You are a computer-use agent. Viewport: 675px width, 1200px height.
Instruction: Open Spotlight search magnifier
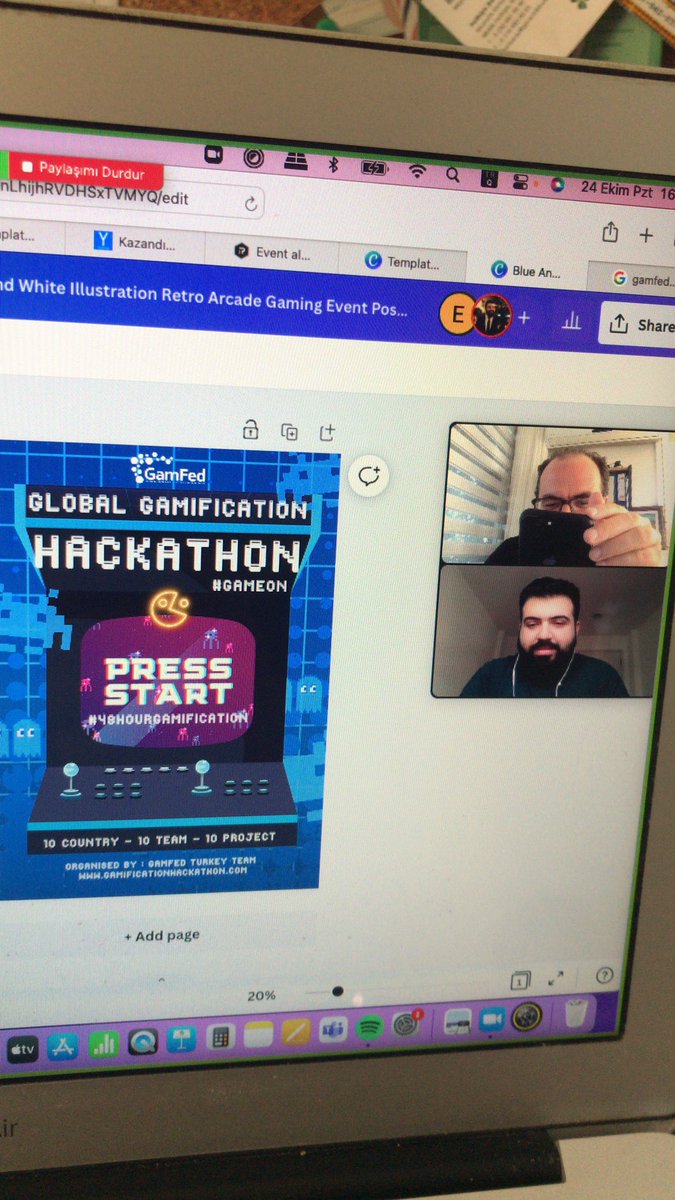click(453, 174)
